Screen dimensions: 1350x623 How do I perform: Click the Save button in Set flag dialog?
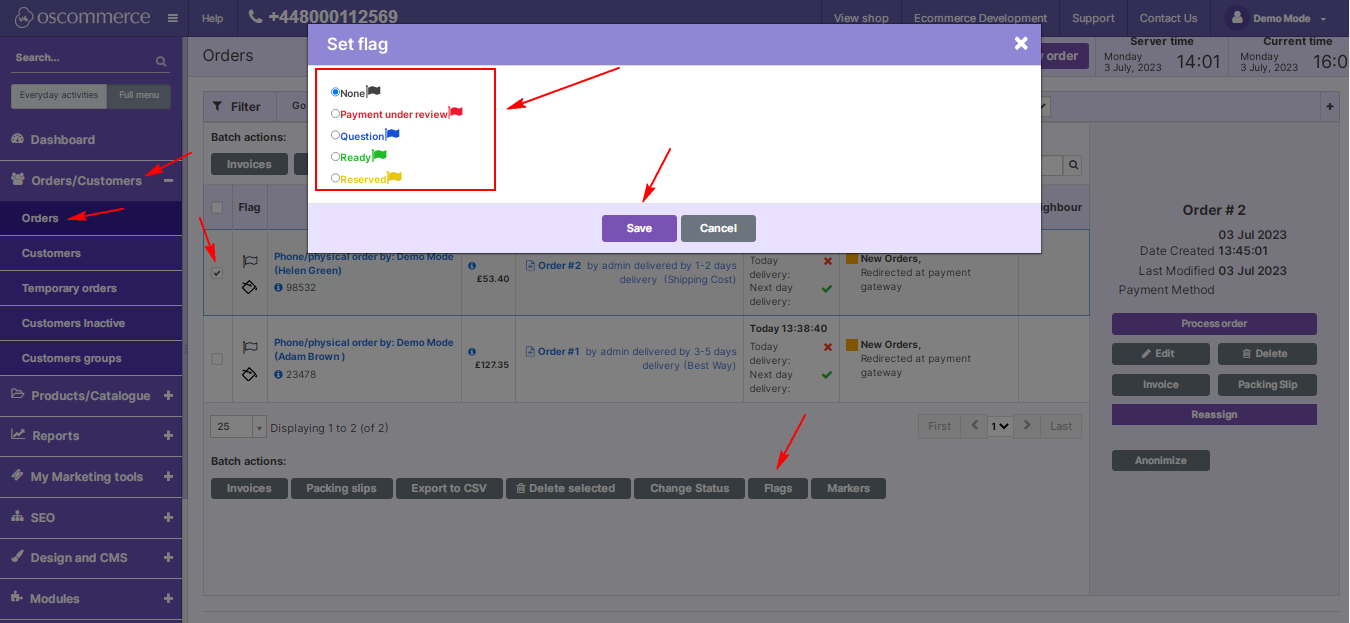(x=638, y=228)
